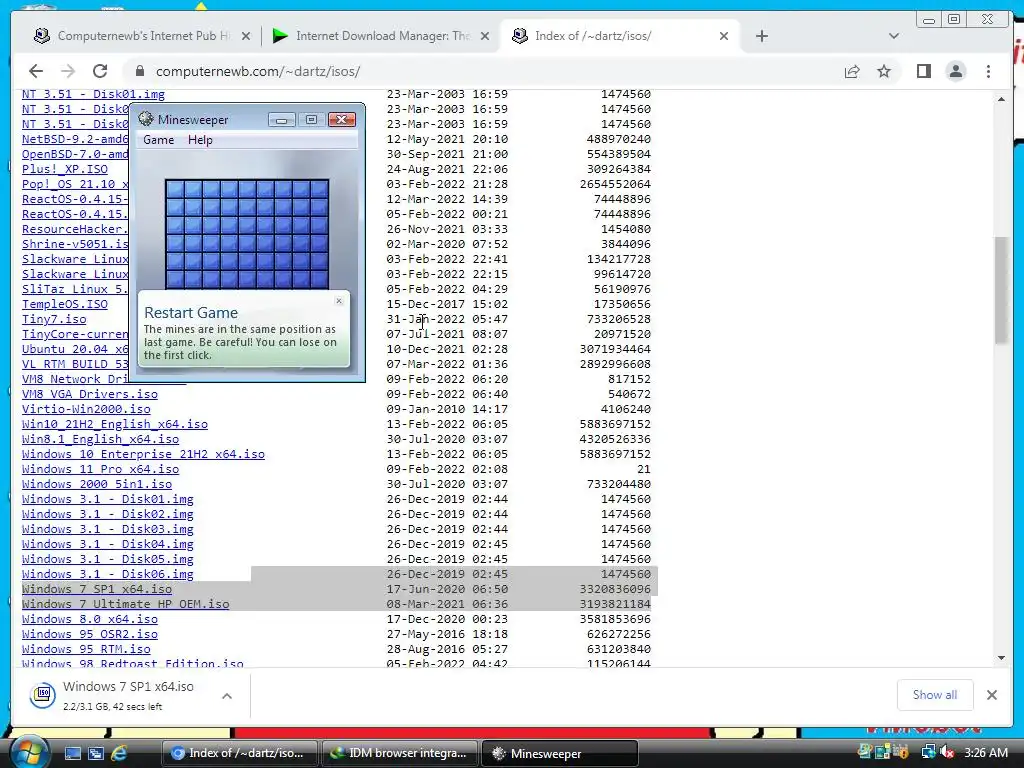Toggle the browser side panel icon

pos(923,71)
